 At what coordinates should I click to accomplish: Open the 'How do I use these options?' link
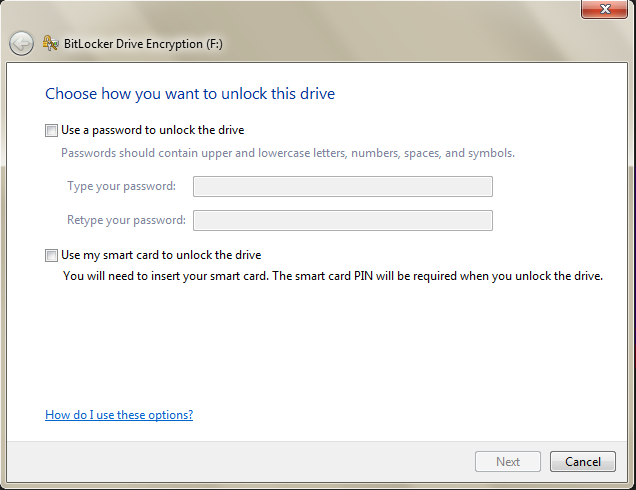click(x=119, y=415)
